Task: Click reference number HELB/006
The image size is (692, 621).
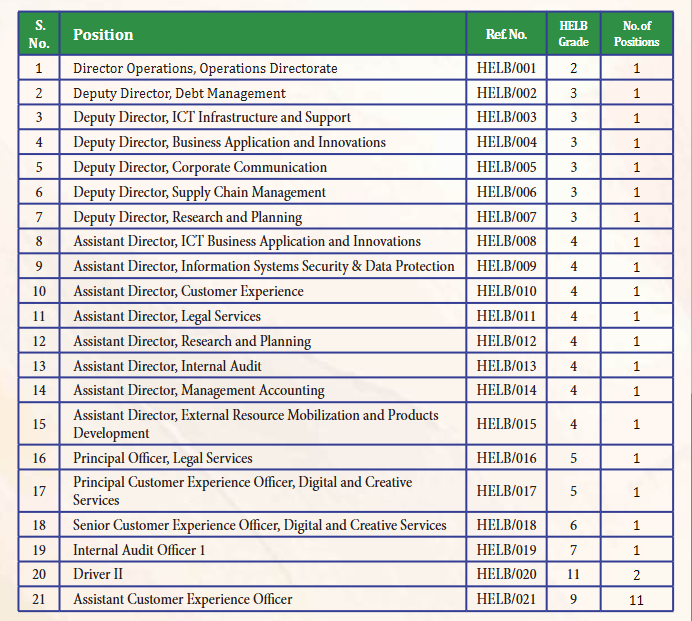Action: tap(506, 193)
